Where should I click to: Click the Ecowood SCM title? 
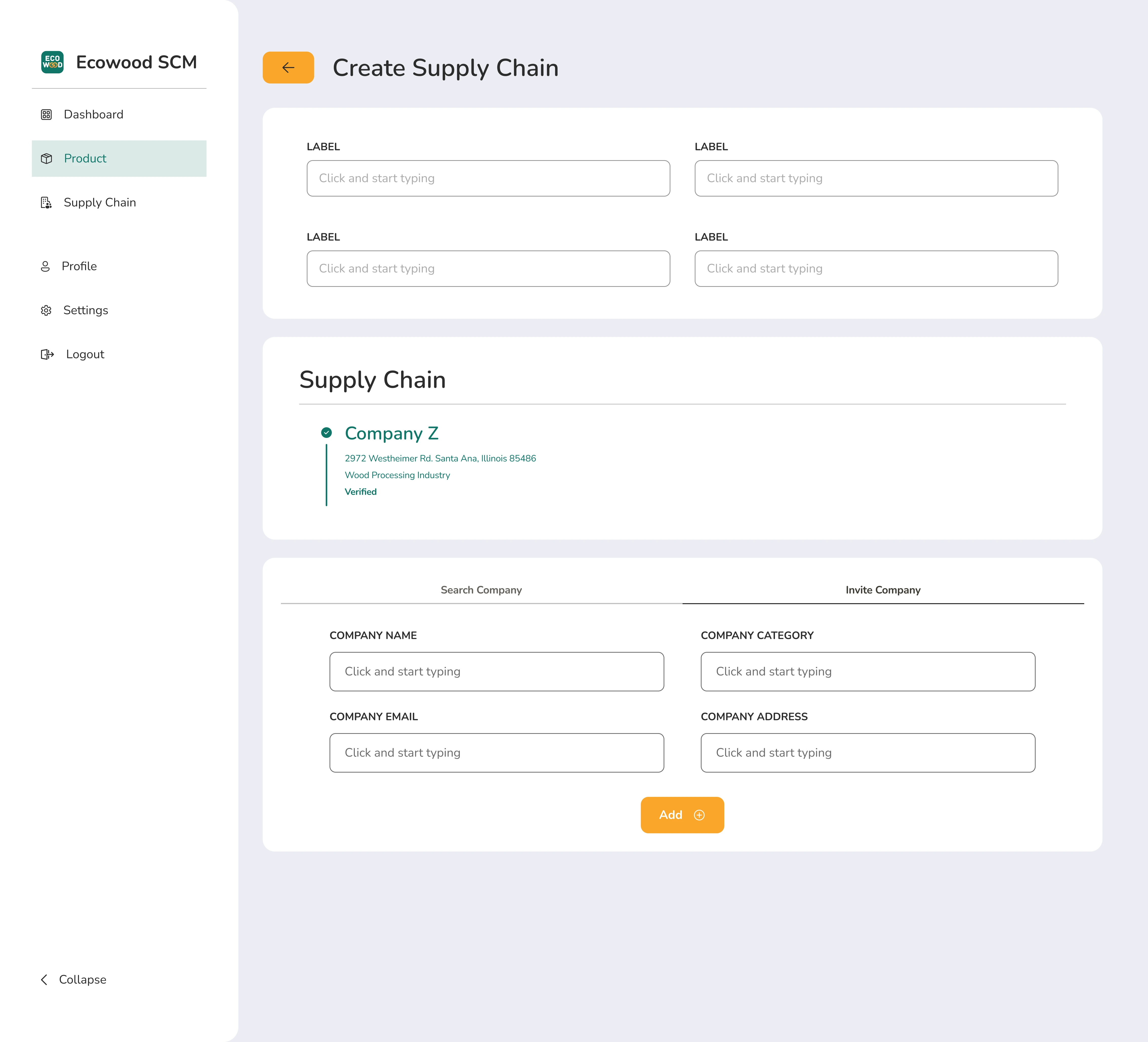pyautogui.click(x=137, y=62)
